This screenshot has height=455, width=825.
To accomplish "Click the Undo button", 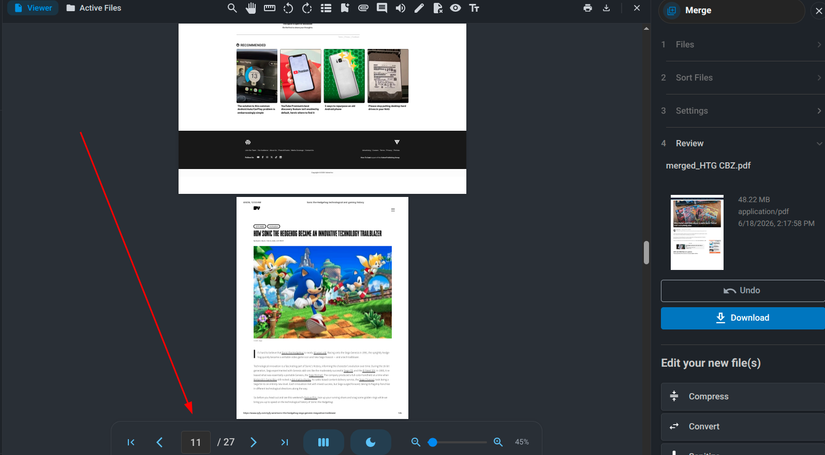I will coord(743,291).
